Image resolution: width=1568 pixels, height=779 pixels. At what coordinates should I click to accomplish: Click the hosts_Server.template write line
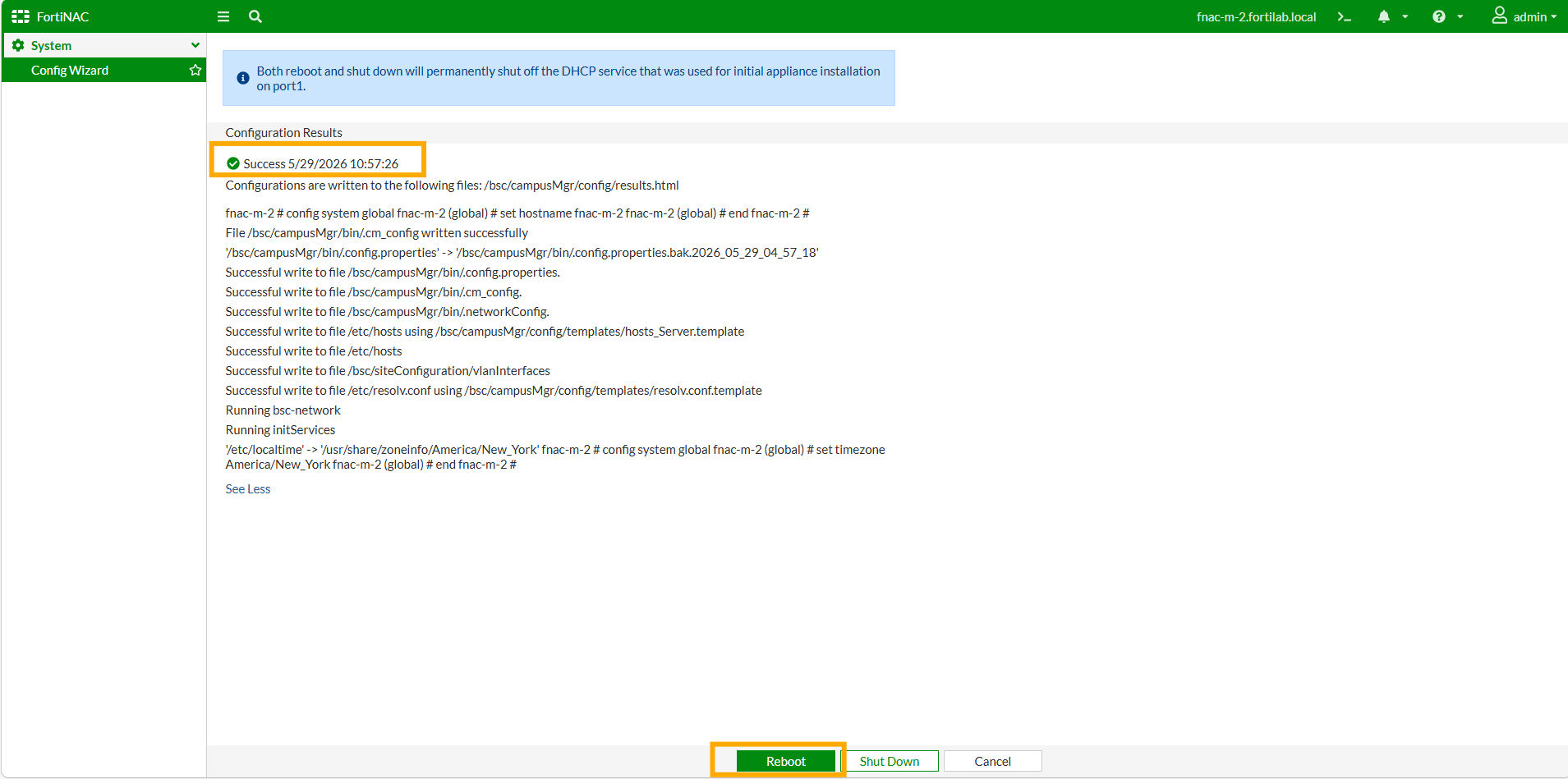pyautogui.click(x=485, y=332)
